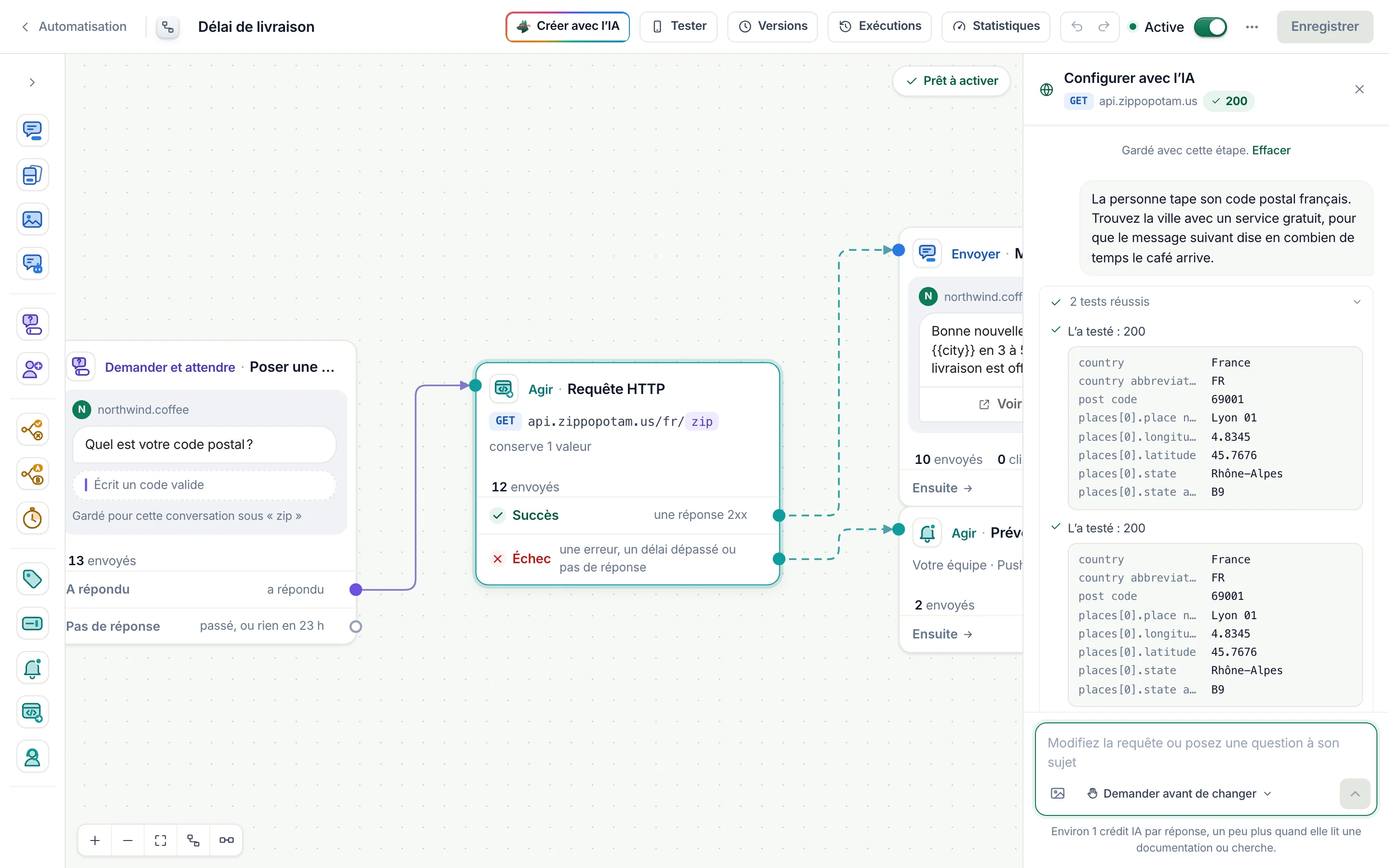
Task: Attach an image in the AI prompt box
Action: [x=1057, y=793]
